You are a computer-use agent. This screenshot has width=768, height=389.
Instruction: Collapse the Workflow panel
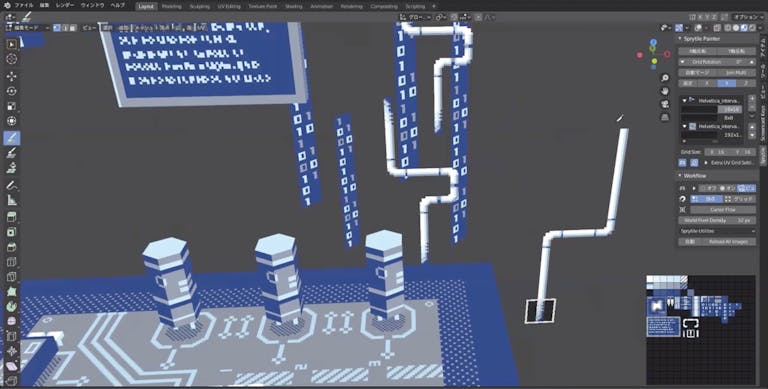tap(680, 175)
